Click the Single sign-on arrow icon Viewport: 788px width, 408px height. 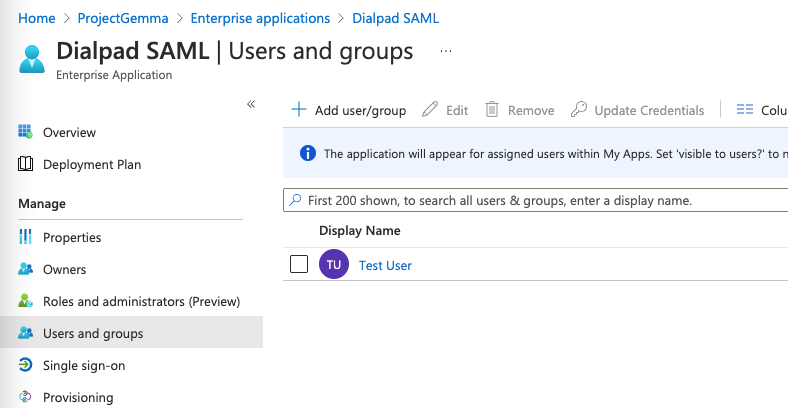(x=25, y=365)
